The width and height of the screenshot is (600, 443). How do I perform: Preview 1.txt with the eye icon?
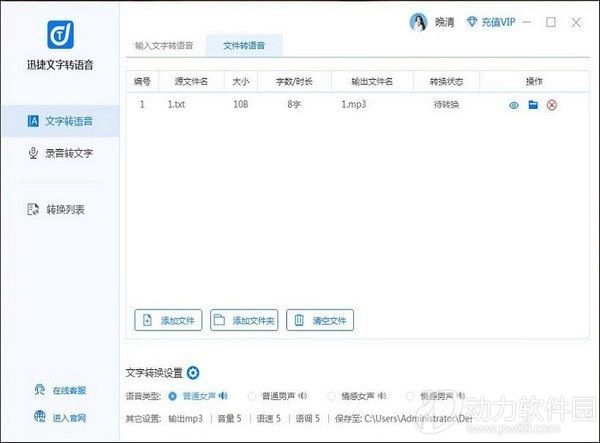(x=514, y=104)
